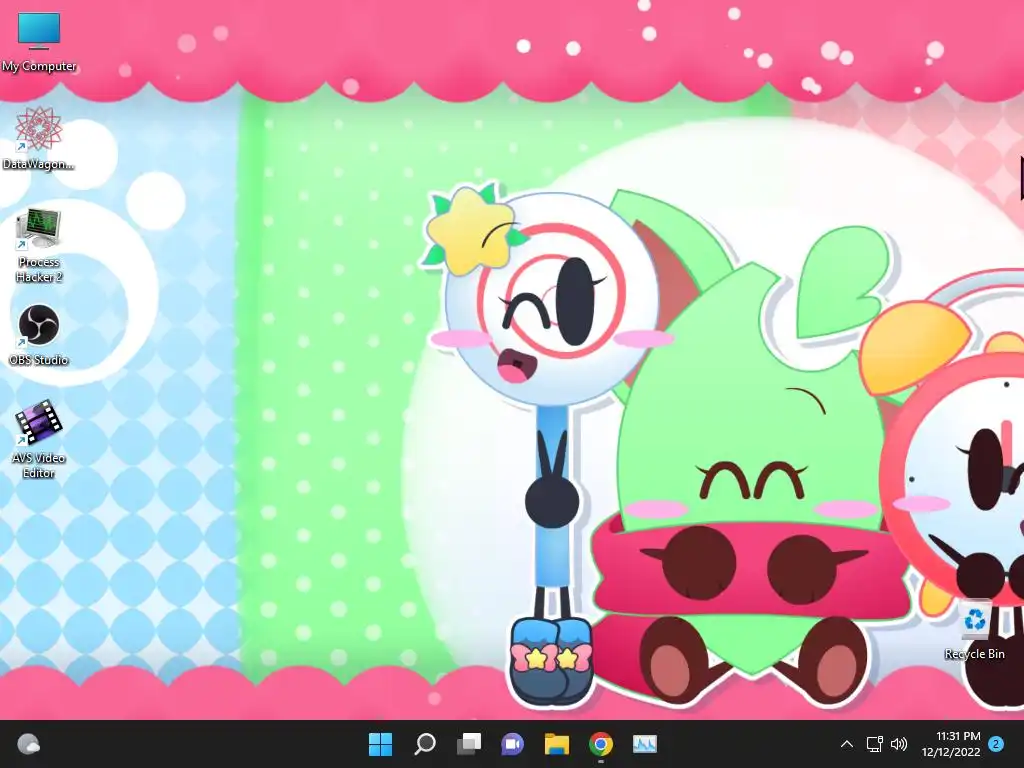This screenshot has height=768, width=1024.
Task: Open the performance monitor graph taskbar icon
Action: 645,744
